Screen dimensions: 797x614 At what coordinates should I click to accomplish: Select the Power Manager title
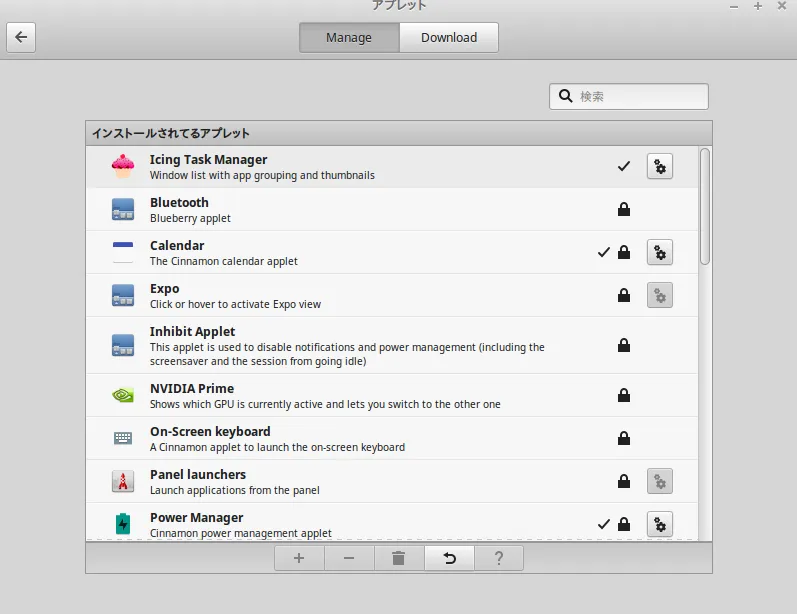196,517
